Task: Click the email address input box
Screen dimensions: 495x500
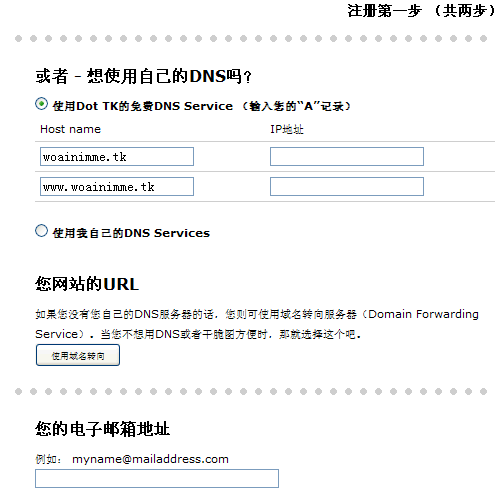Action: click(x=157, y=478)
